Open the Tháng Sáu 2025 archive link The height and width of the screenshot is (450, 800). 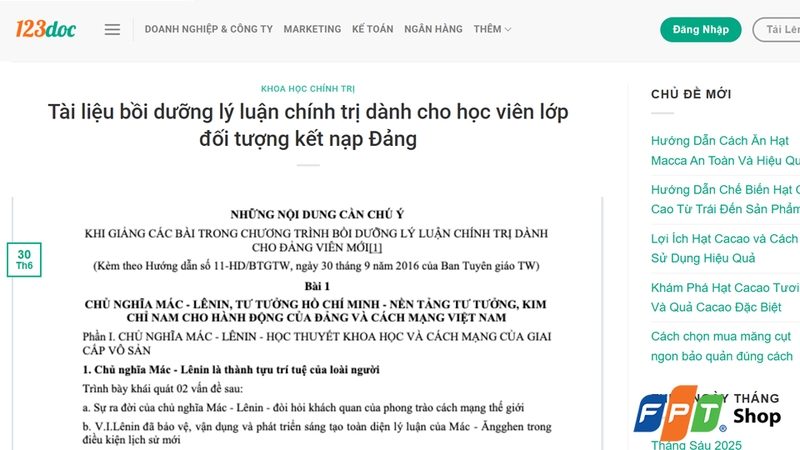pos(696,445)
